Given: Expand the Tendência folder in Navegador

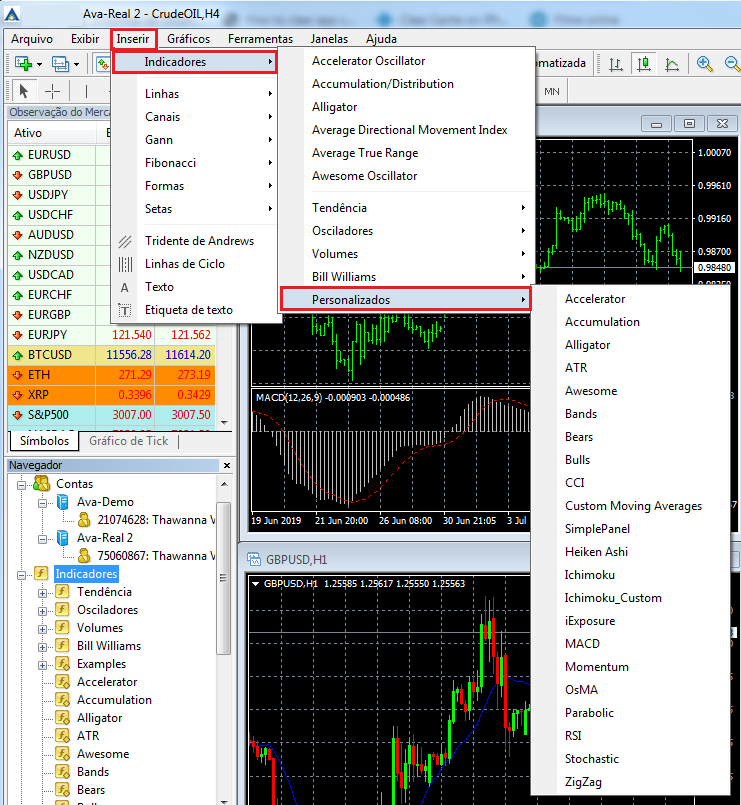Looking at the screenshot, I should [x=43, y=592].
